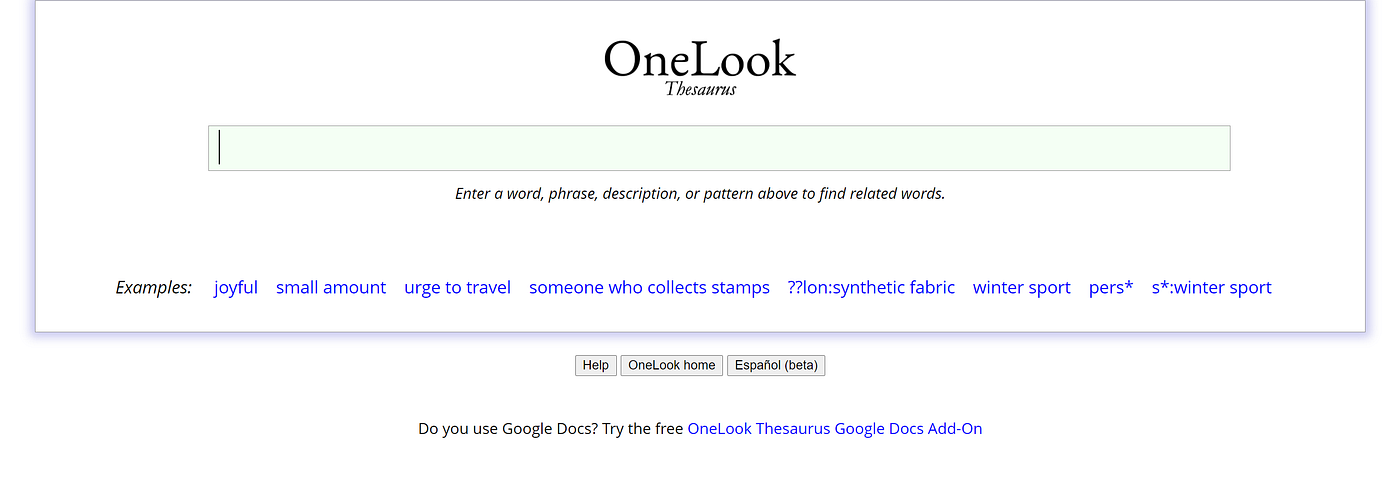
Task: Open the OneLook Thesaurus Google Docs Add-On link
Action: point(835,428)
